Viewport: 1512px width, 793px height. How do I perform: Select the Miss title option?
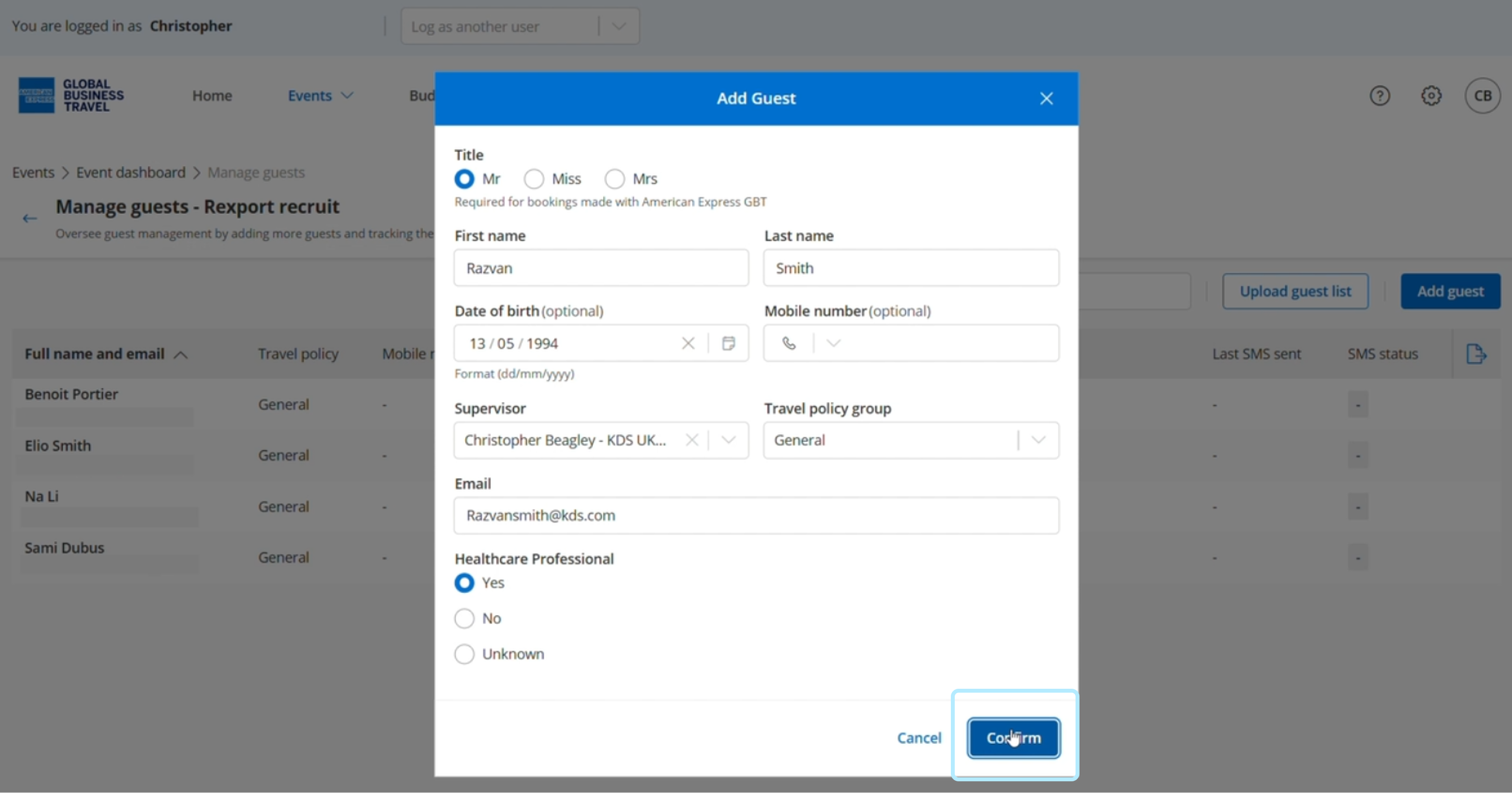534,179
